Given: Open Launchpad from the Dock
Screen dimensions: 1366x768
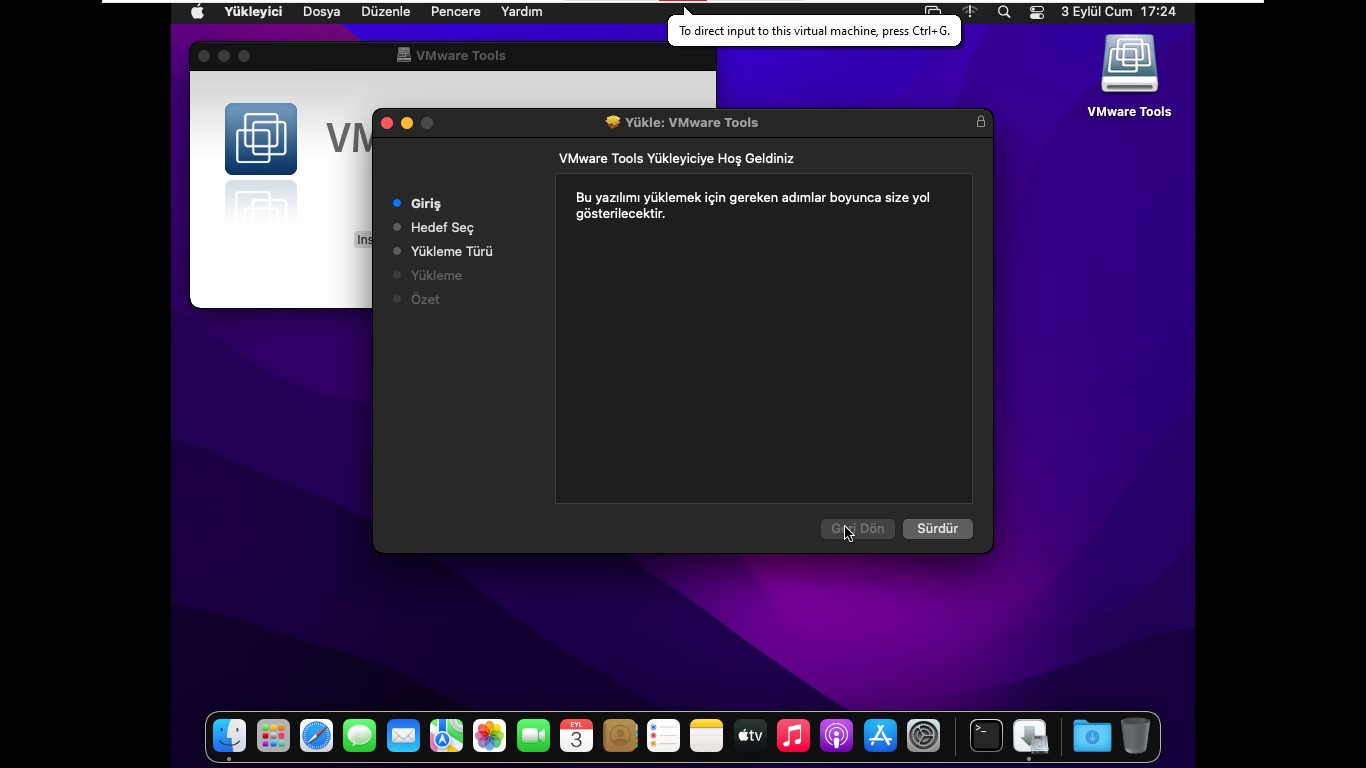Looking at the screenshot, I should [x=273, y=737].
